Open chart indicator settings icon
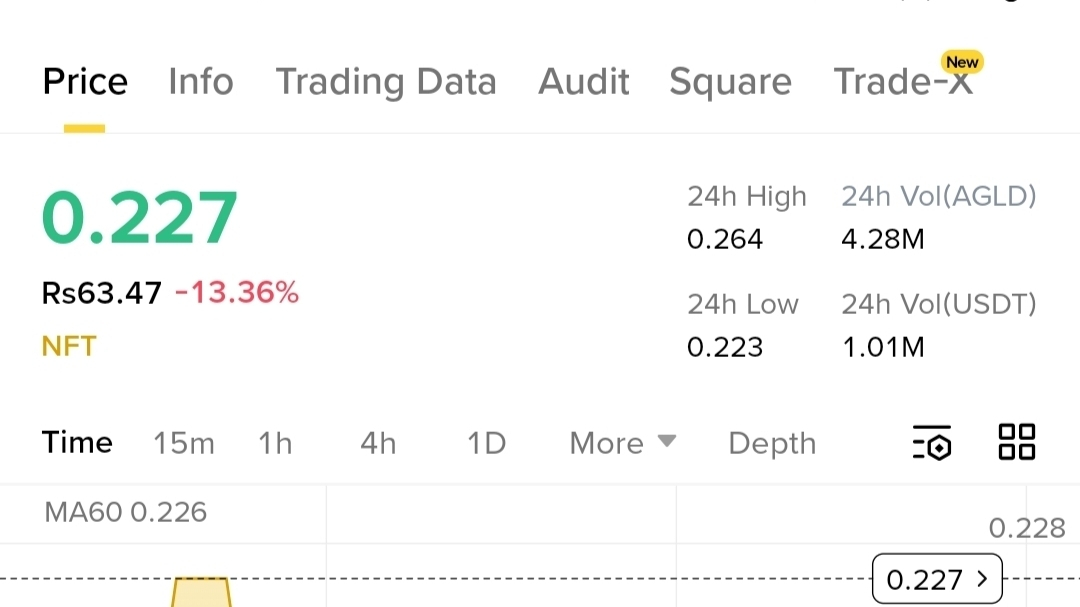This screenshot has height=607, width=1080. (932, 442)
